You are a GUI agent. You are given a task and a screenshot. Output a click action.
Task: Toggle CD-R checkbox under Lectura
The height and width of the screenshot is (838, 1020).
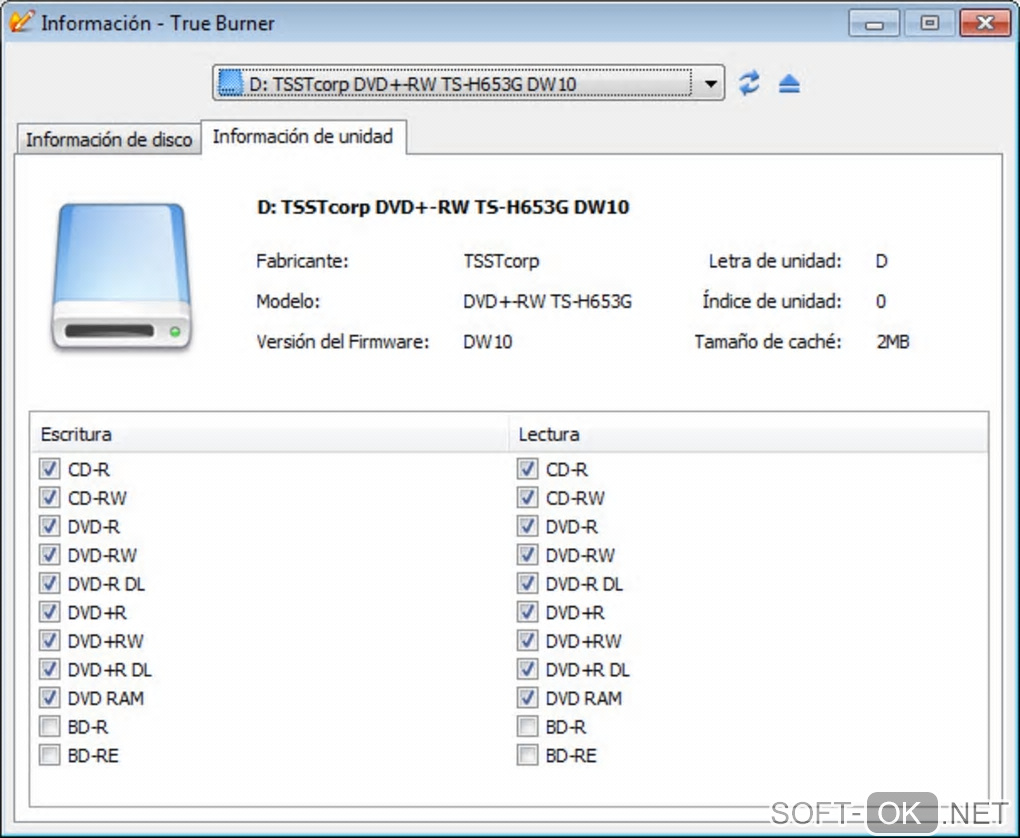(x=528, y=468)
